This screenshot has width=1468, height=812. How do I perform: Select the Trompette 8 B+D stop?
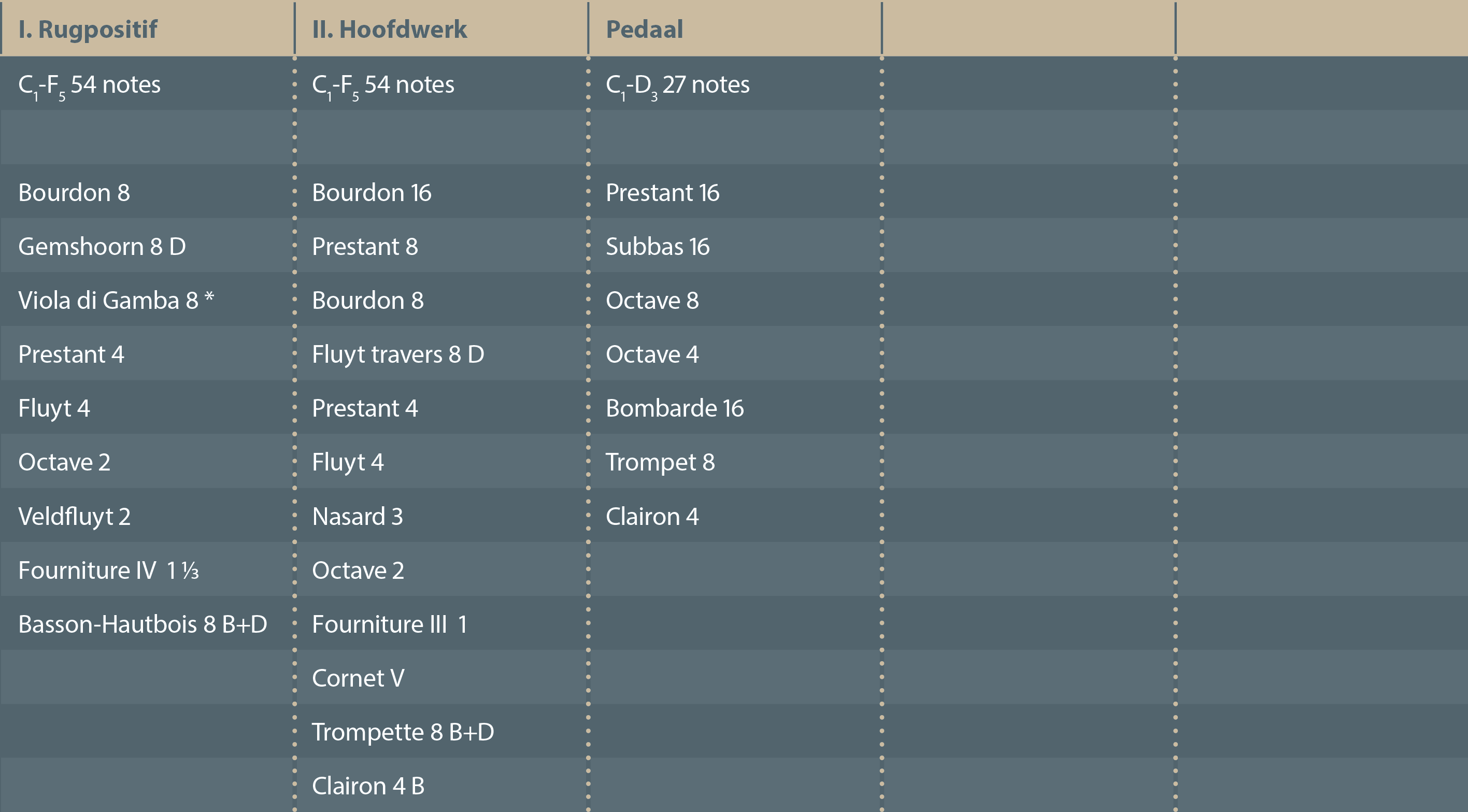pyautogui.click(x=403, y=732)
